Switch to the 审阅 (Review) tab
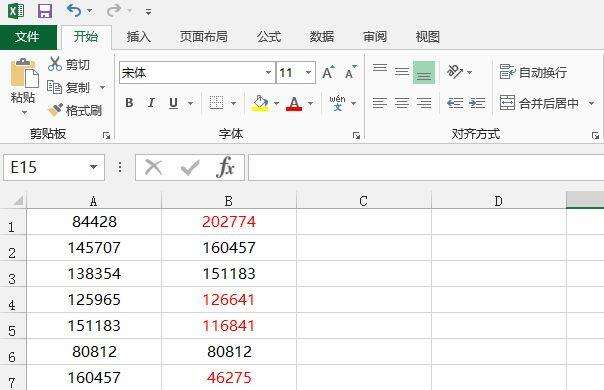The height and width of the screenshot is (390, 604). 375,37
